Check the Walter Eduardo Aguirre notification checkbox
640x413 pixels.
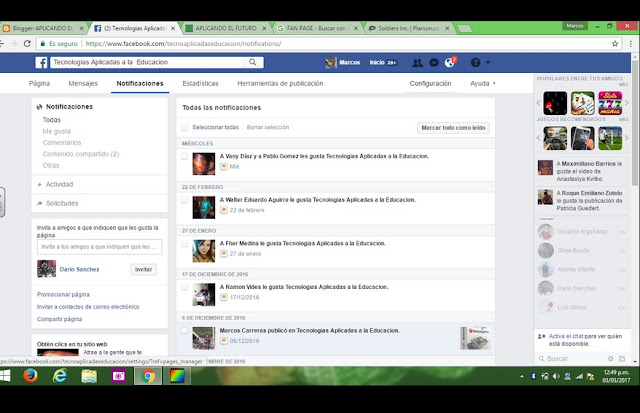click(x=184, y=200)
